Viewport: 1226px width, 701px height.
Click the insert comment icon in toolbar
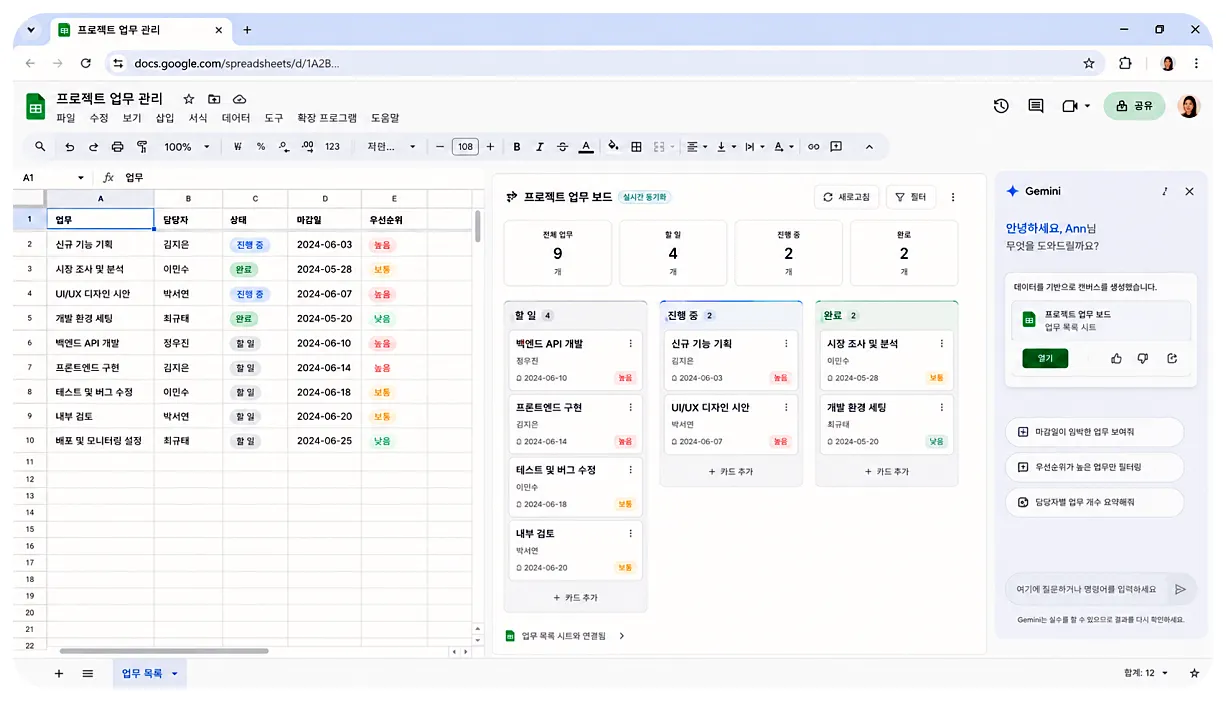click(836, 147)
